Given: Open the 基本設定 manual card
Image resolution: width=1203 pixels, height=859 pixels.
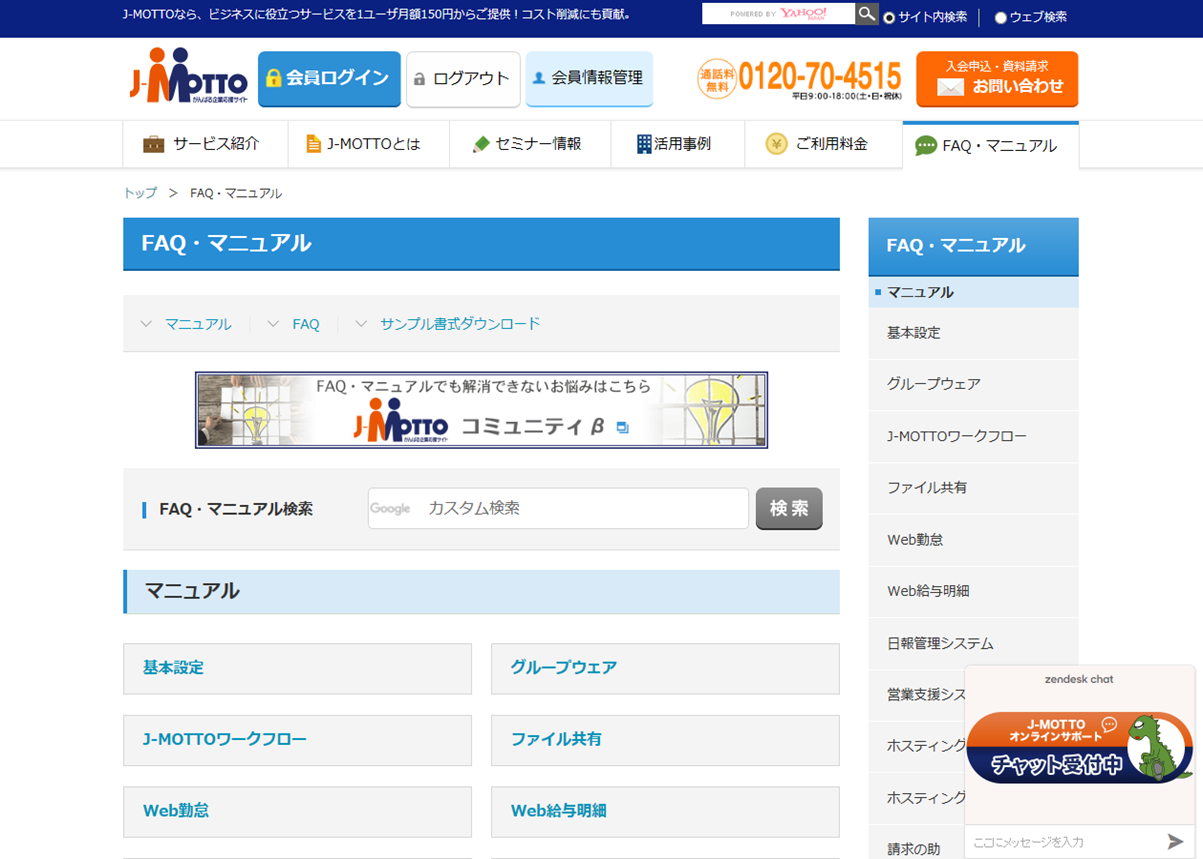Looking at the screenshot, I should [x=297, y=668].
